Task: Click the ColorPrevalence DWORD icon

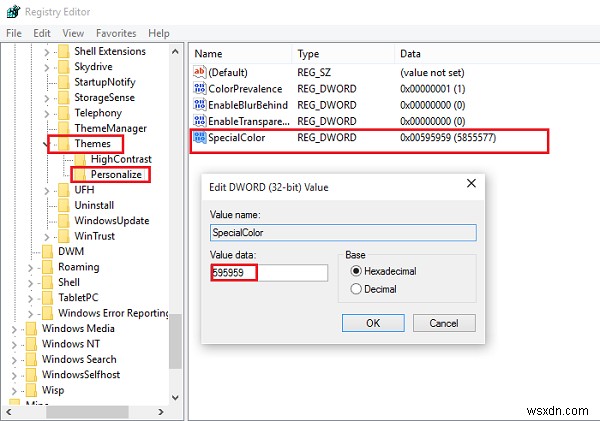Action: pyautogui.click(x=199, y=88)
